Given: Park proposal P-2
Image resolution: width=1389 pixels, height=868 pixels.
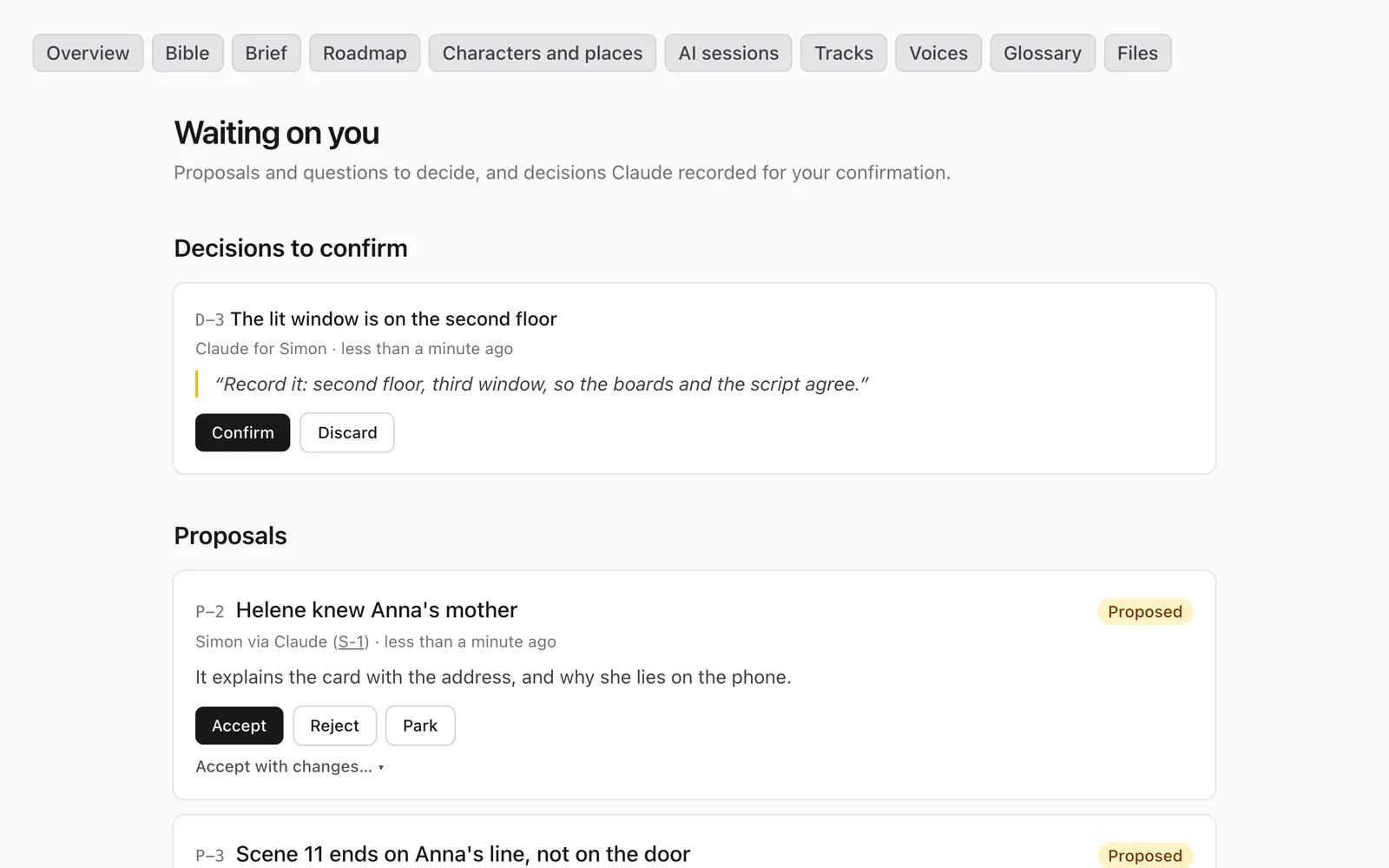Looking at the screenshot, I should [x=420, y=726].
